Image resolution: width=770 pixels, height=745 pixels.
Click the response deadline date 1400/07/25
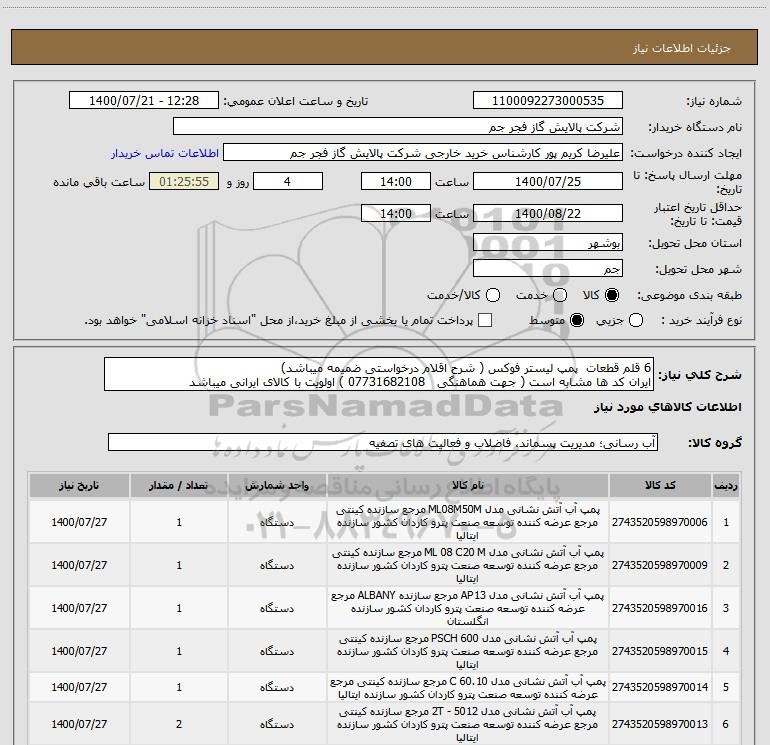tap(548, 181)
